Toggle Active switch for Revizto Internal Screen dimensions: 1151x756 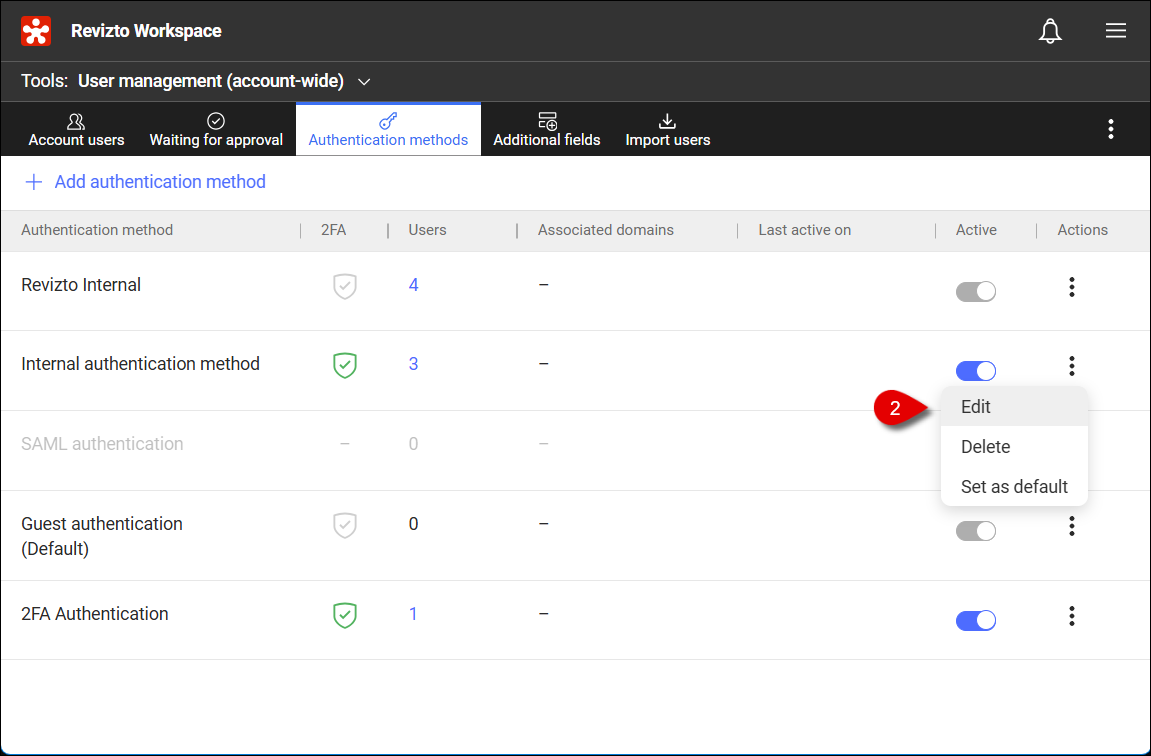coord(976,291)
